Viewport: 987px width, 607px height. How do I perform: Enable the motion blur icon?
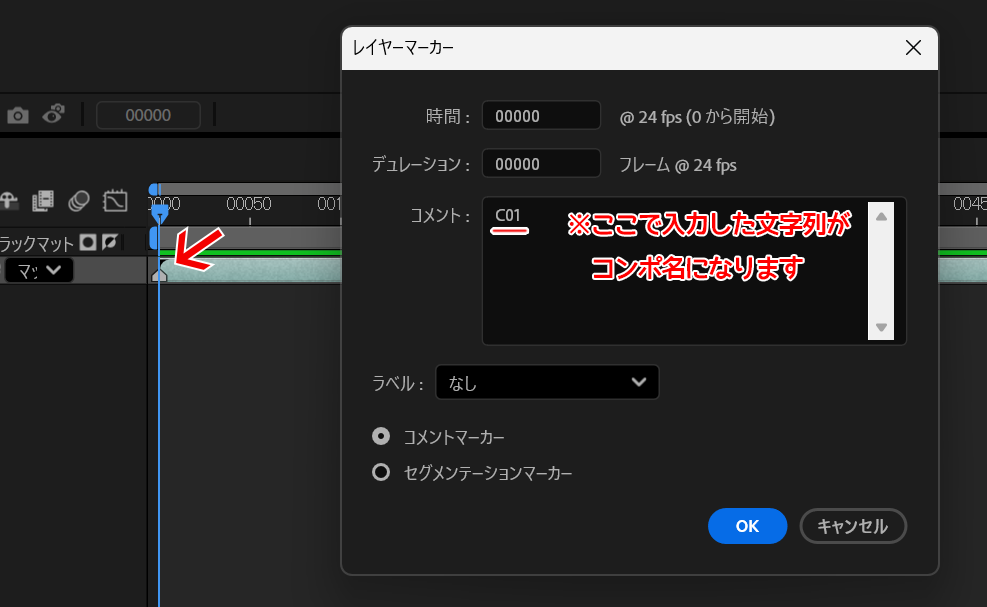pos(80,201)
